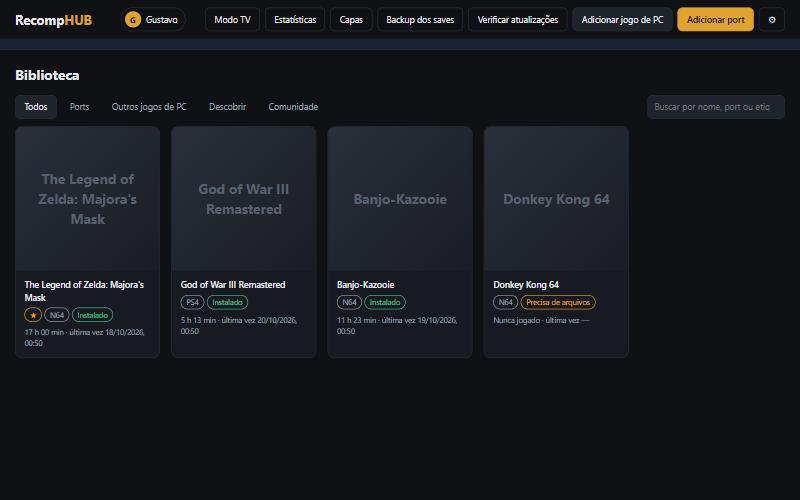Open Estatísticas
The image size is (800, 500).
(295, 20)
